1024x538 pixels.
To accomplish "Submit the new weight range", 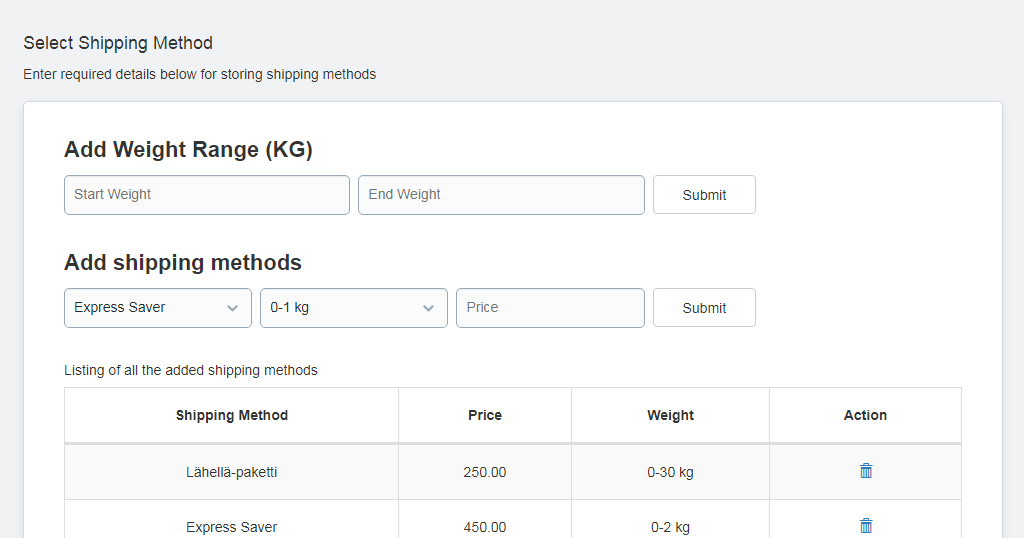I will coord(704,195).
